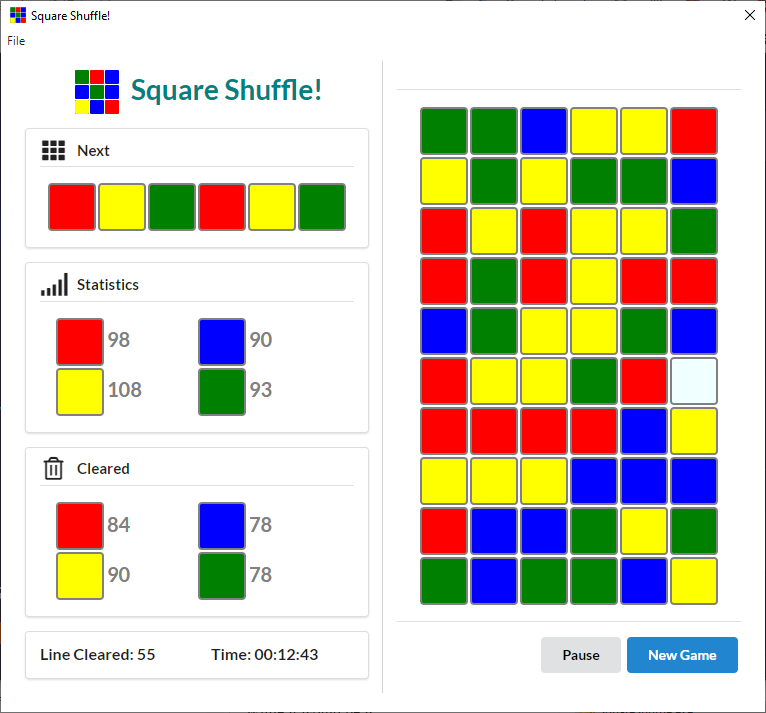Click the Square Shuffle logo icon
The image size is (766, 713).
click(97, 91)
